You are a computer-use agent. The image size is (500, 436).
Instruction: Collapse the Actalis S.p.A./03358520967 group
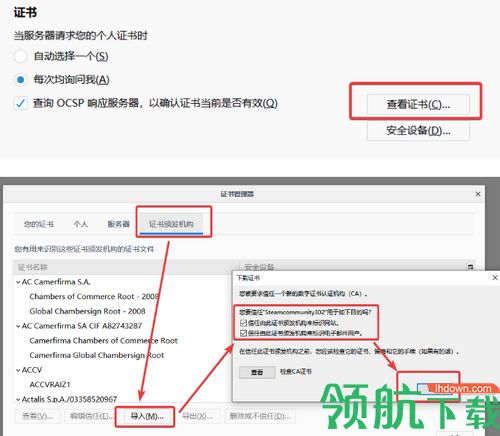click(x=18, y=399)
